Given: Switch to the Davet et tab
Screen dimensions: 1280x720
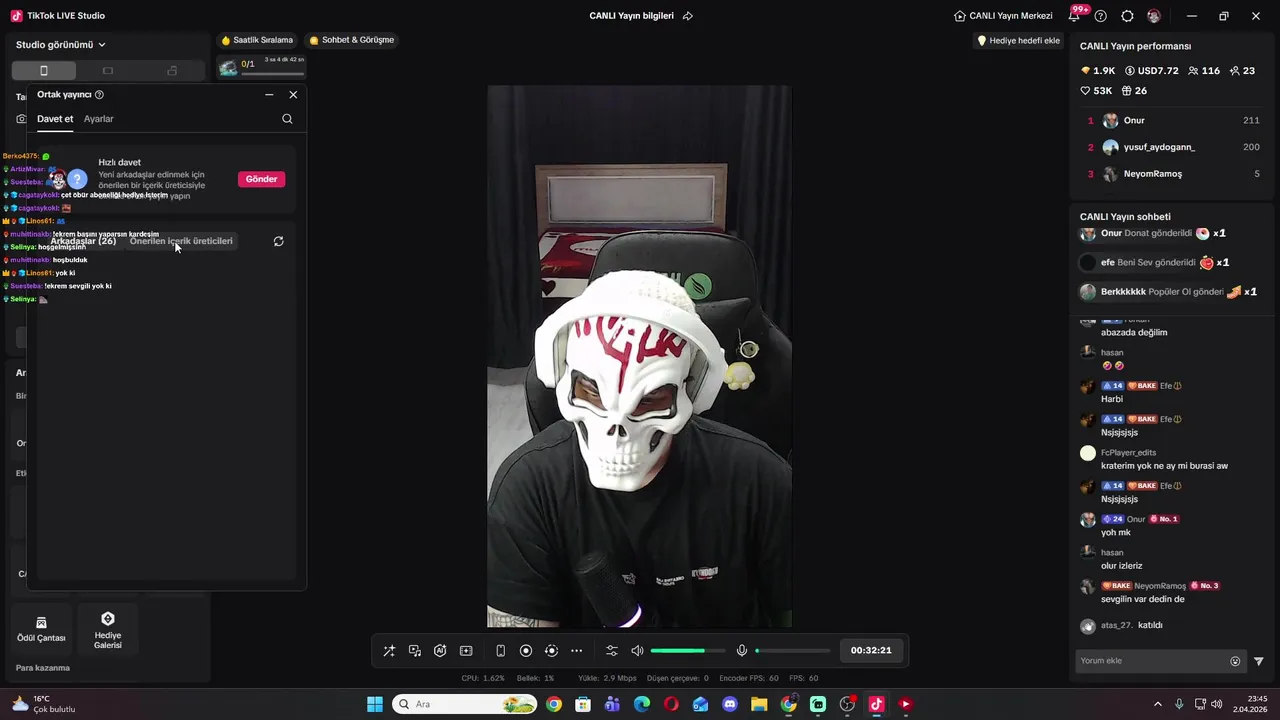Looking at the screenshot, I should (x=55, y=119).
